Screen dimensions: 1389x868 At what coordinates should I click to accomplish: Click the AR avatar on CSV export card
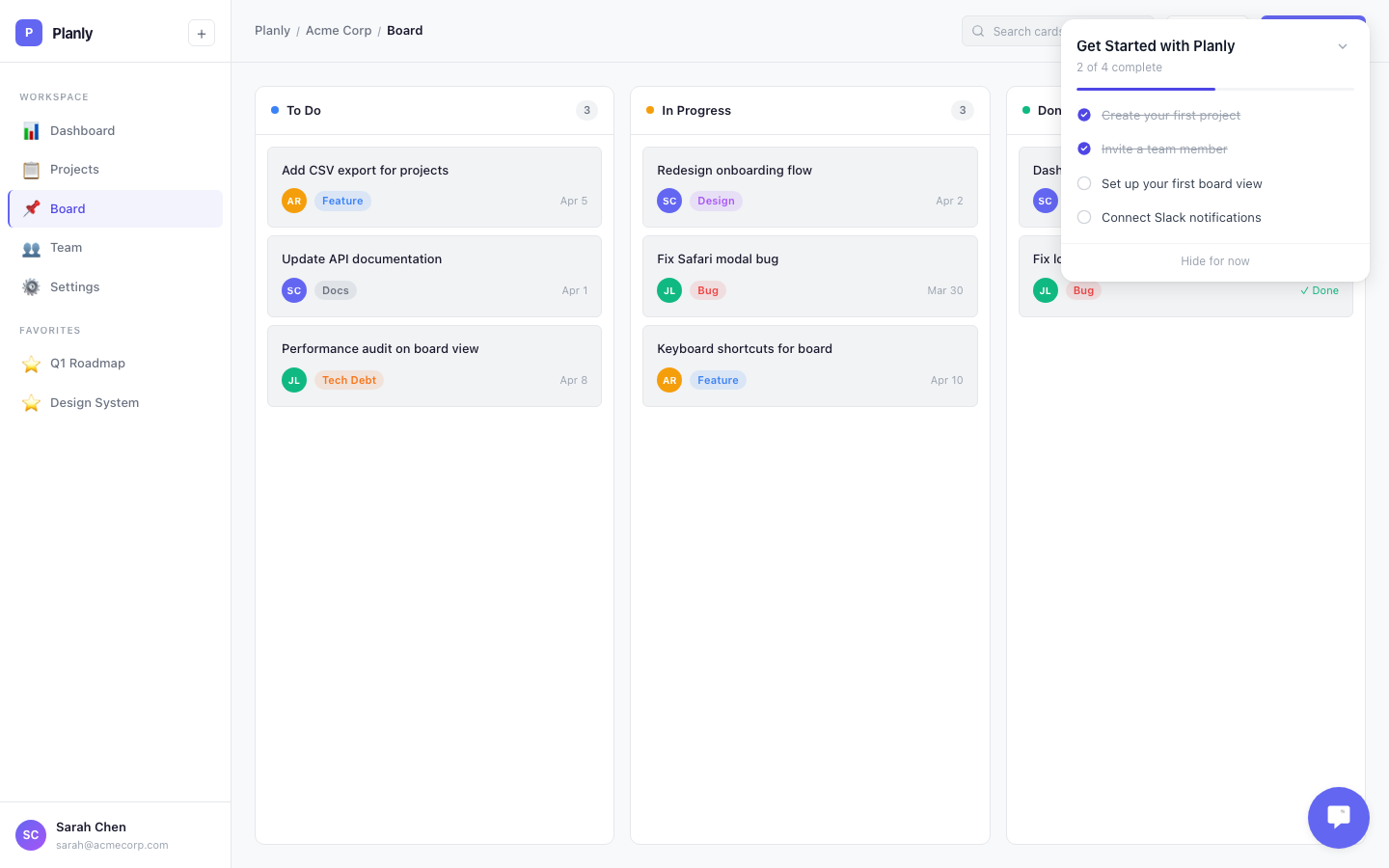tap(294, 201)
